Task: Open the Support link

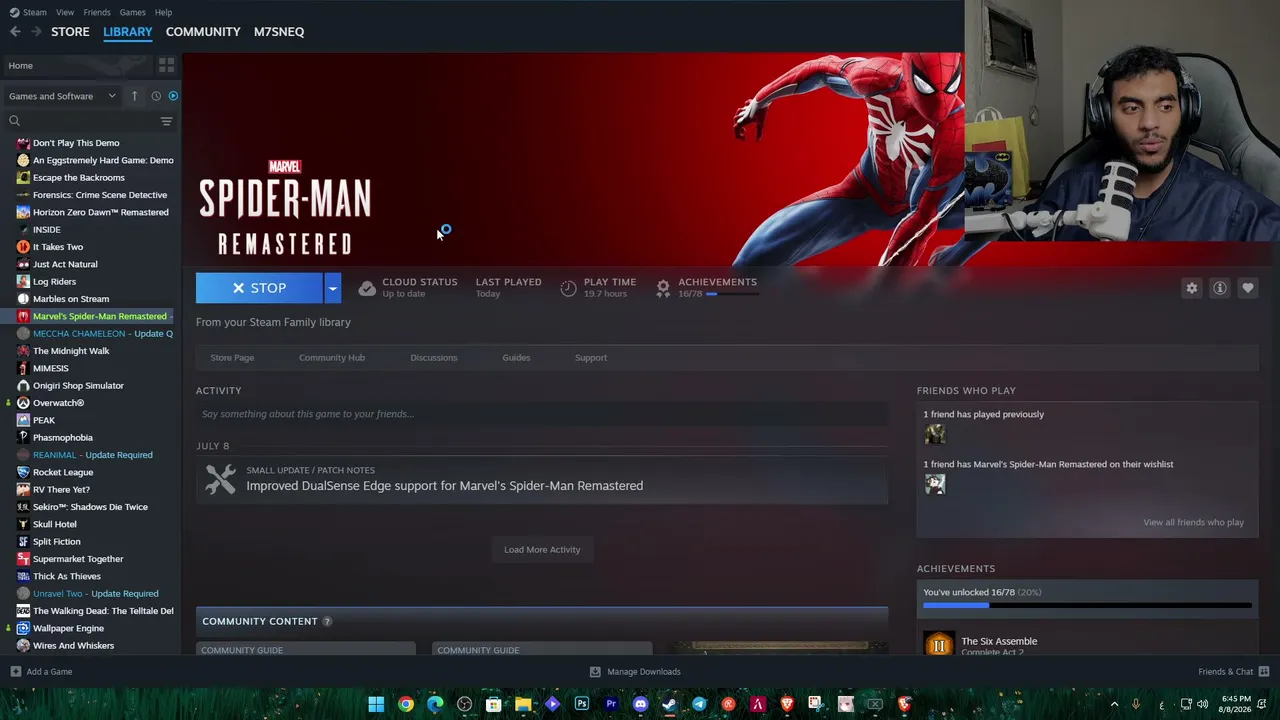Action: pyautogui.click(x=591, y=358)
